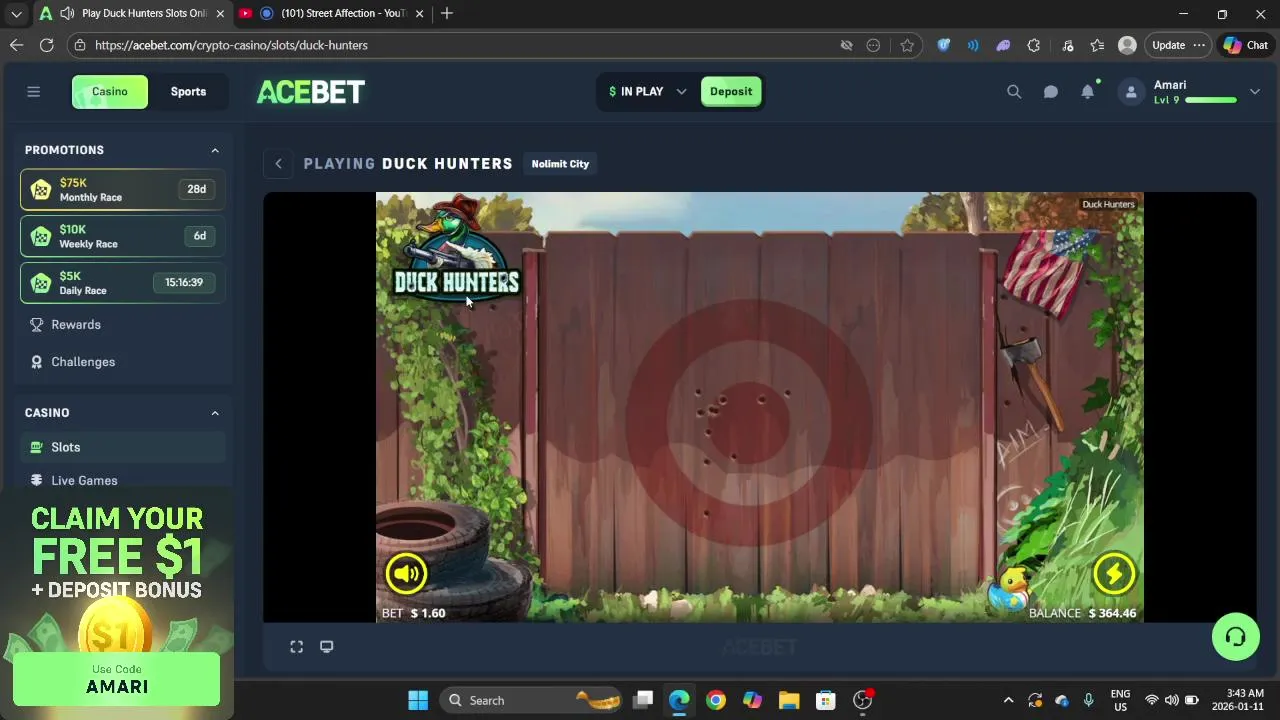View site information icon in address bar

click(80, 45)
